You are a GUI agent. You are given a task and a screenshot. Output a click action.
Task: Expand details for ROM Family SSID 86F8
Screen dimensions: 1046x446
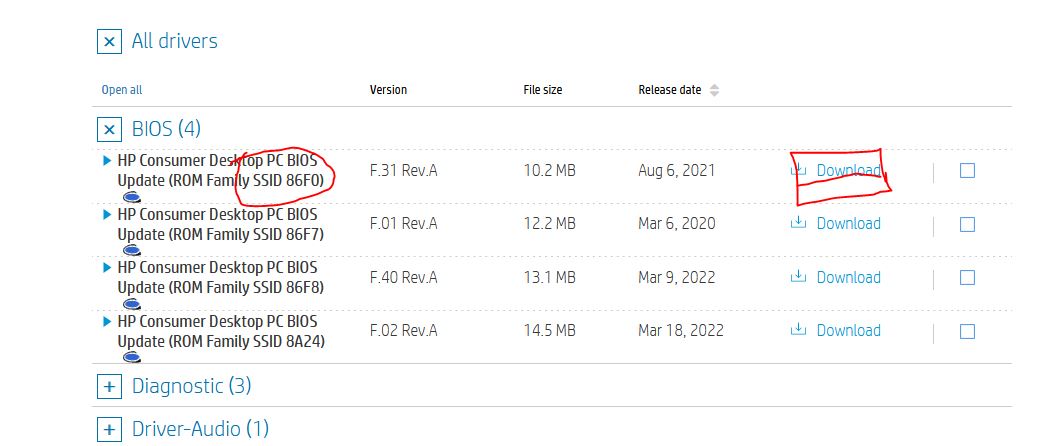pyautogui.click(x=108, y=268)
